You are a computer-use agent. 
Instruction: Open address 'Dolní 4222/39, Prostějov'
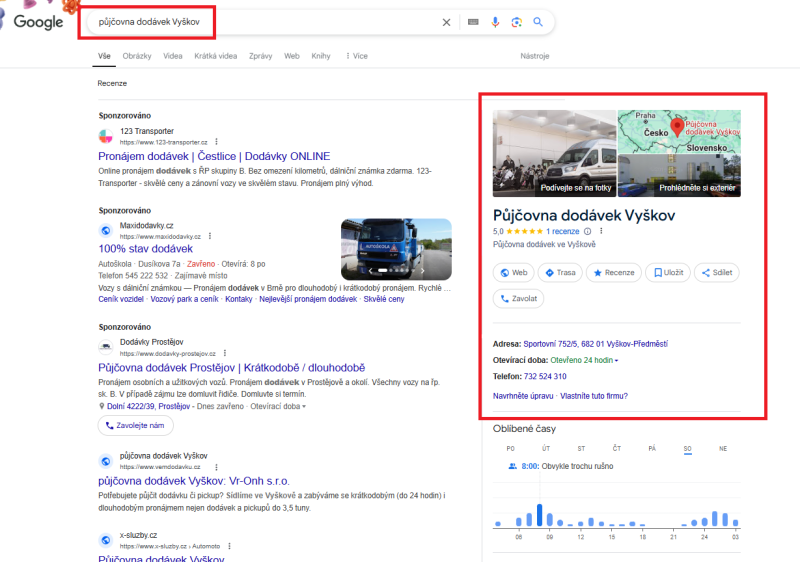click(x=148, y=406)
